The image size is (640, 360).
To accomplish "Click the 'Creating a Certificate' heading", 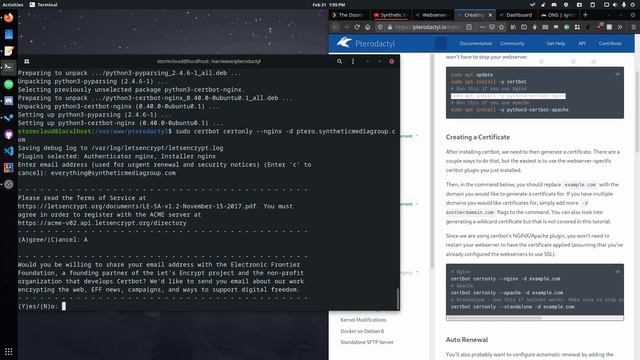I will (x=478, y=137).
